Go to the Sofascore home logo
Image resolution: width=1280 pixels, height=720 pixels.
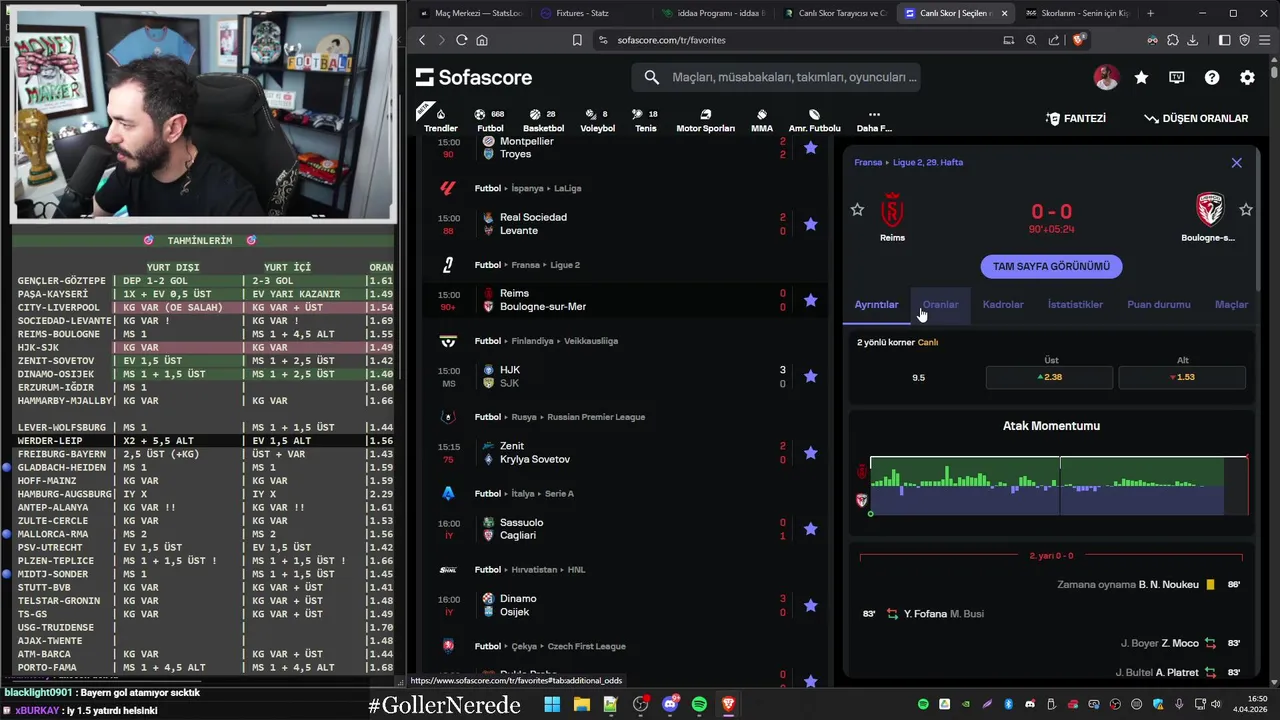point(474,77)
